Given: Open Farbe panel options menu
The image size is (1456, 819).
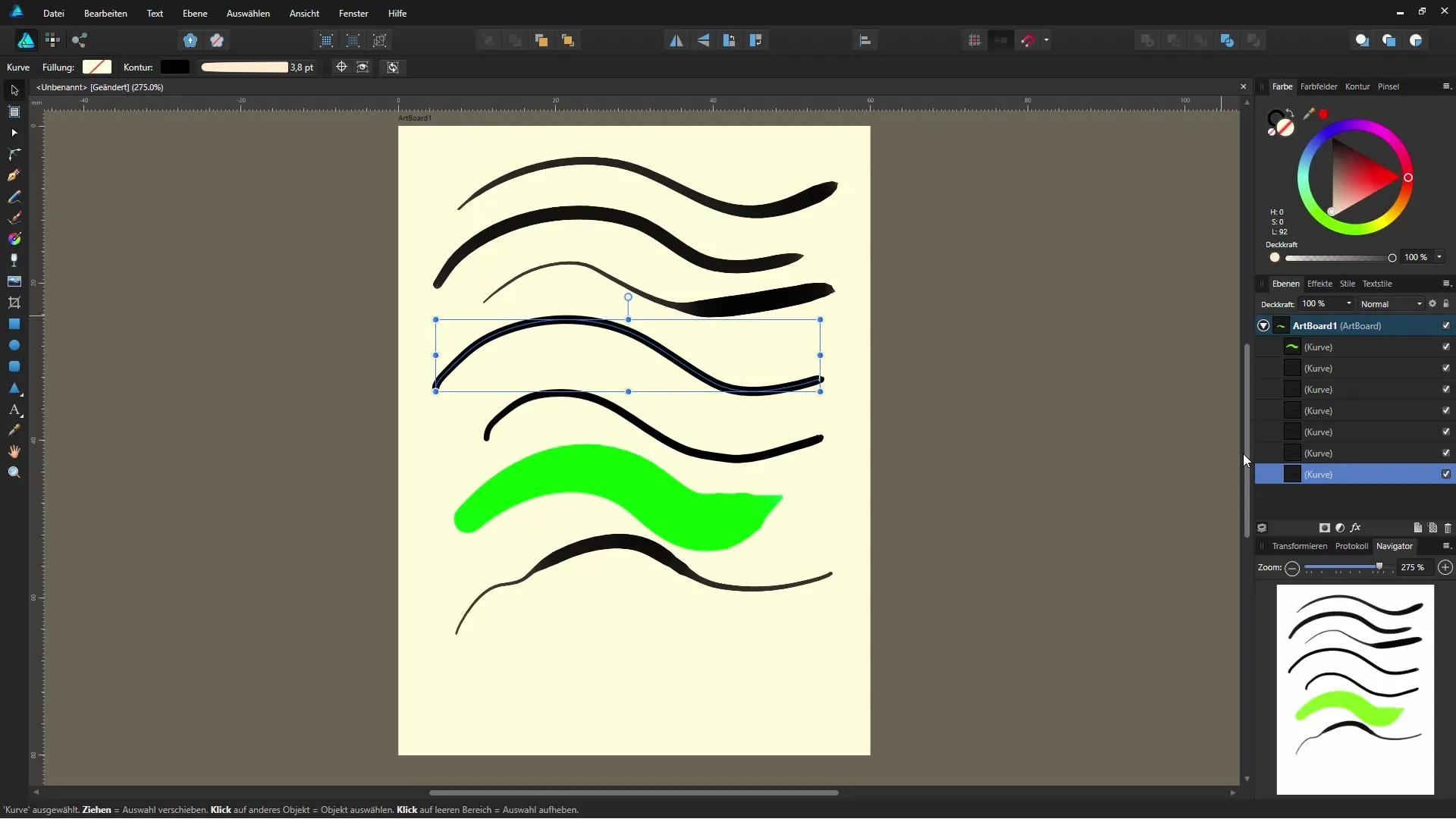Looking at the screenshot, I should tap(1446, 86).
